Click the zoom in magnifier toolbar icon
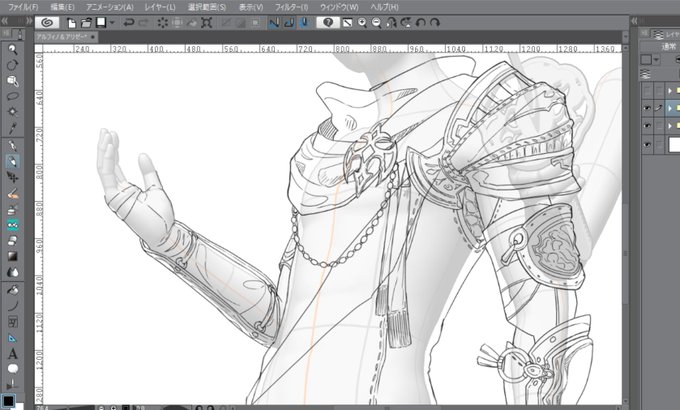Image resolution: width=680 pixels, height=410 pixels. (x=362, y=23)
